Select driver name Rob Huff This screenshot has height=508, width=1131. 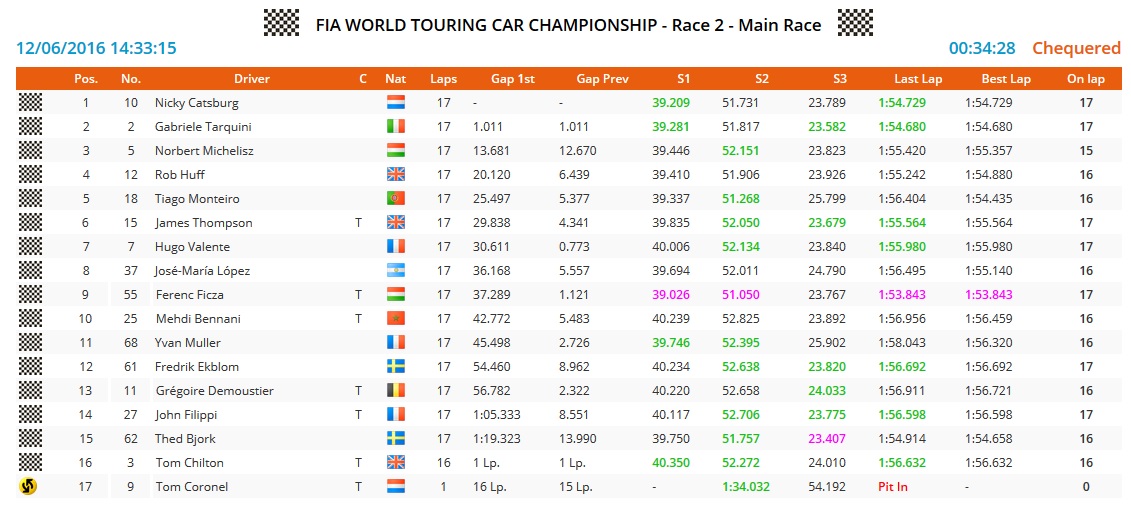coord(180,175)
